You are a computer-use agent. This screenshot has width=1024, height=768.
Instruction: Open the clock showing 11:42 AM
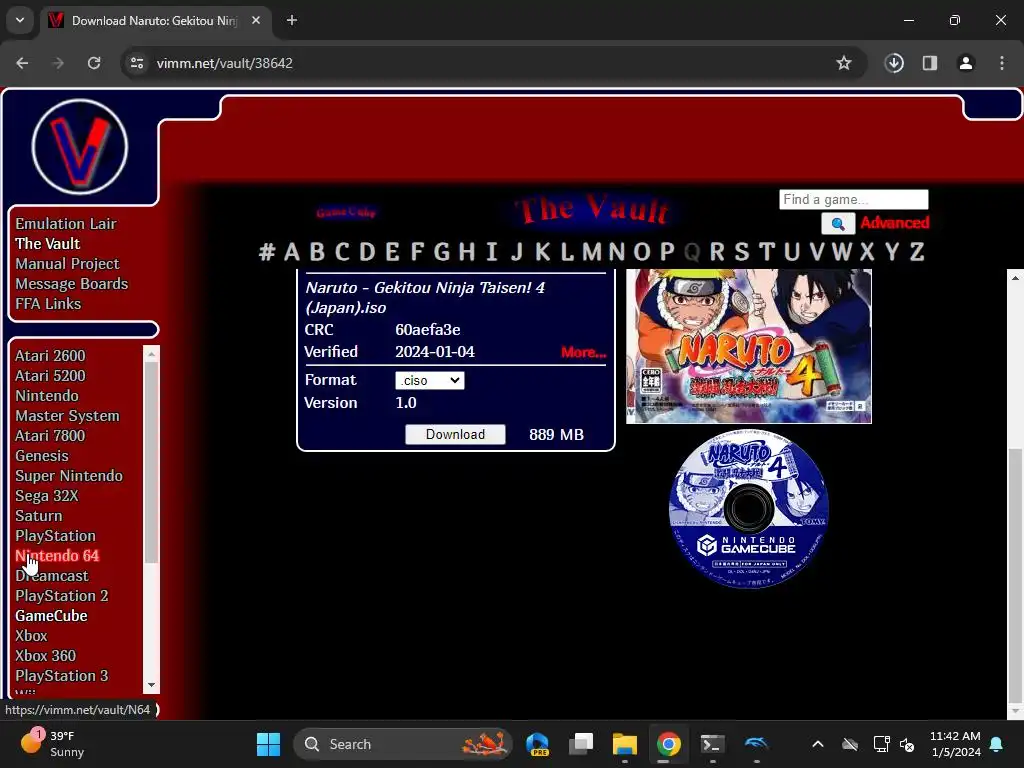click(955, 744)
